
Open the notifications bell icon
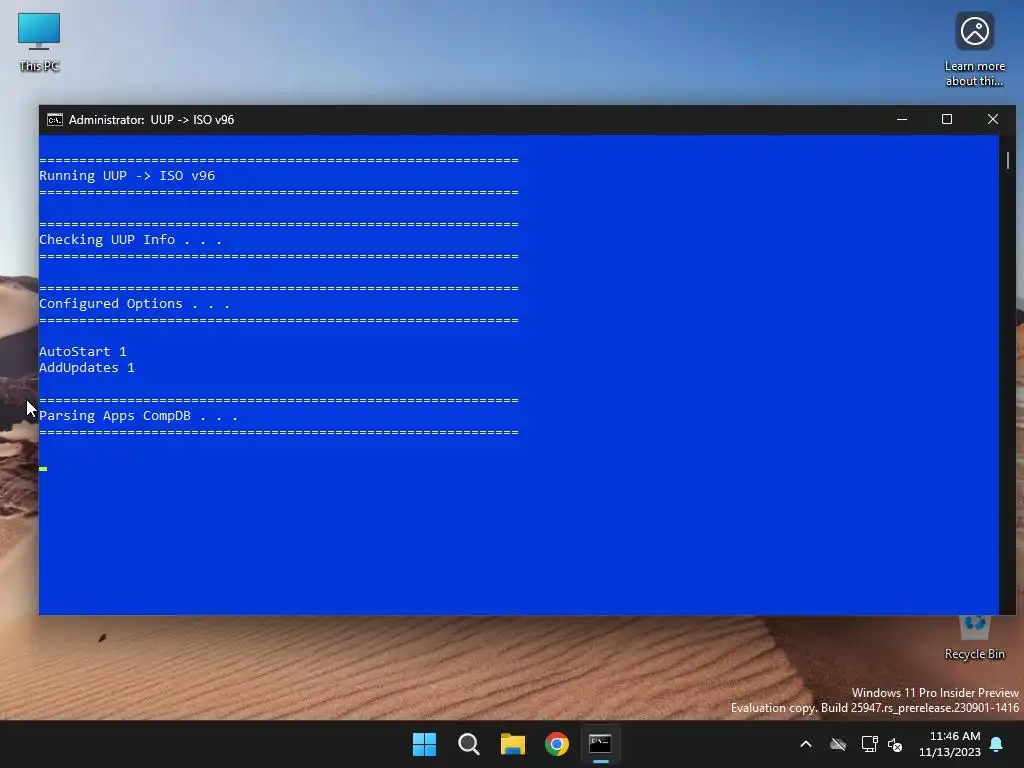(997, 744)
